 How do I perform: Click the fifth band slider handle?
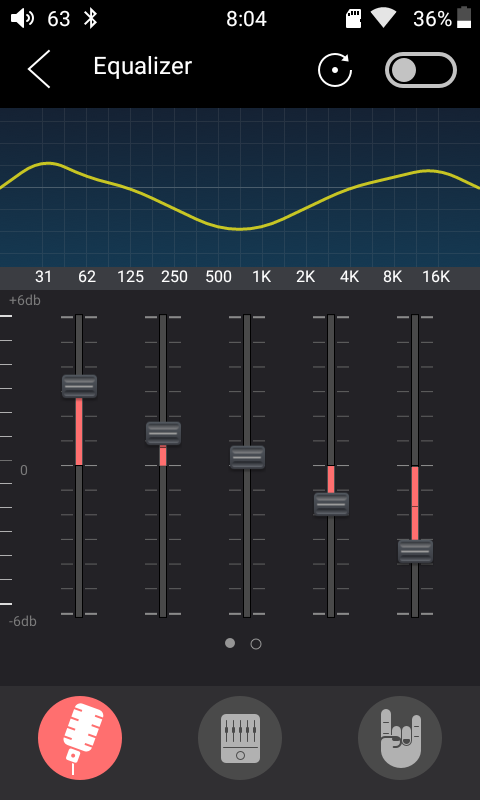click(x=415, y=551)
